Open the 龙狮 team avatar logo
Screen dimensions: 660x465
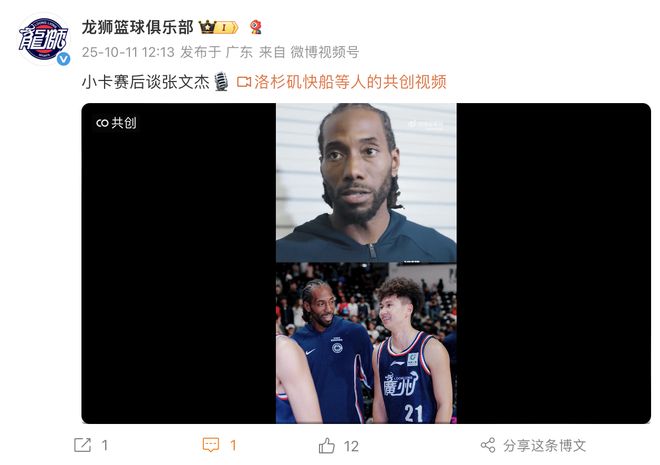tap(43, 40)
